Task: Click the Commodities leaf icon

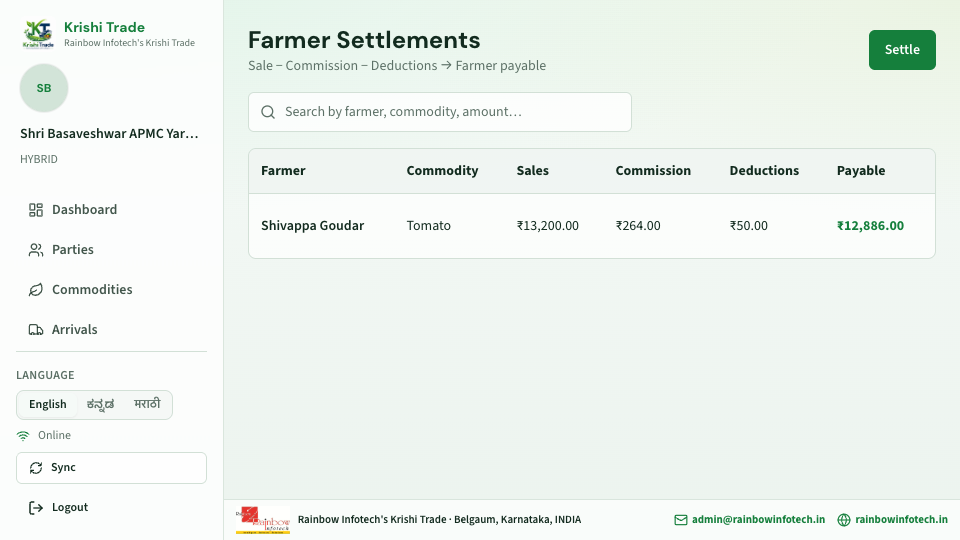Action: (36, 290)
